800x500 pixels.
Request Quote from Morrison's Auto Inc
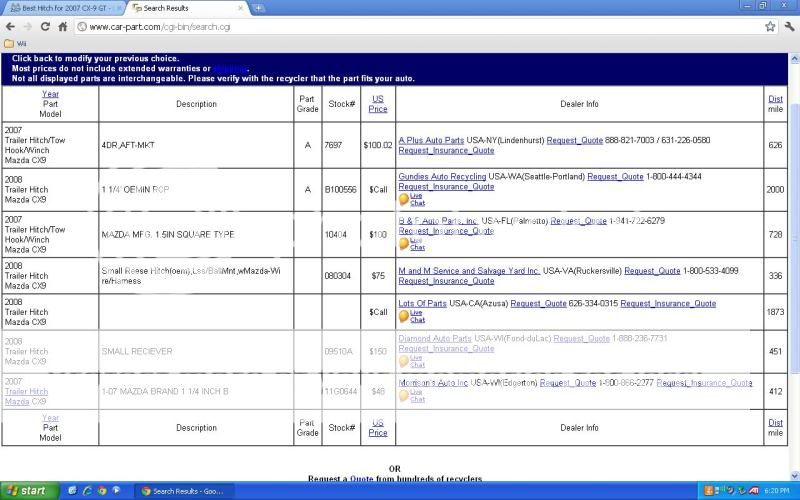(x=568, y=383)
